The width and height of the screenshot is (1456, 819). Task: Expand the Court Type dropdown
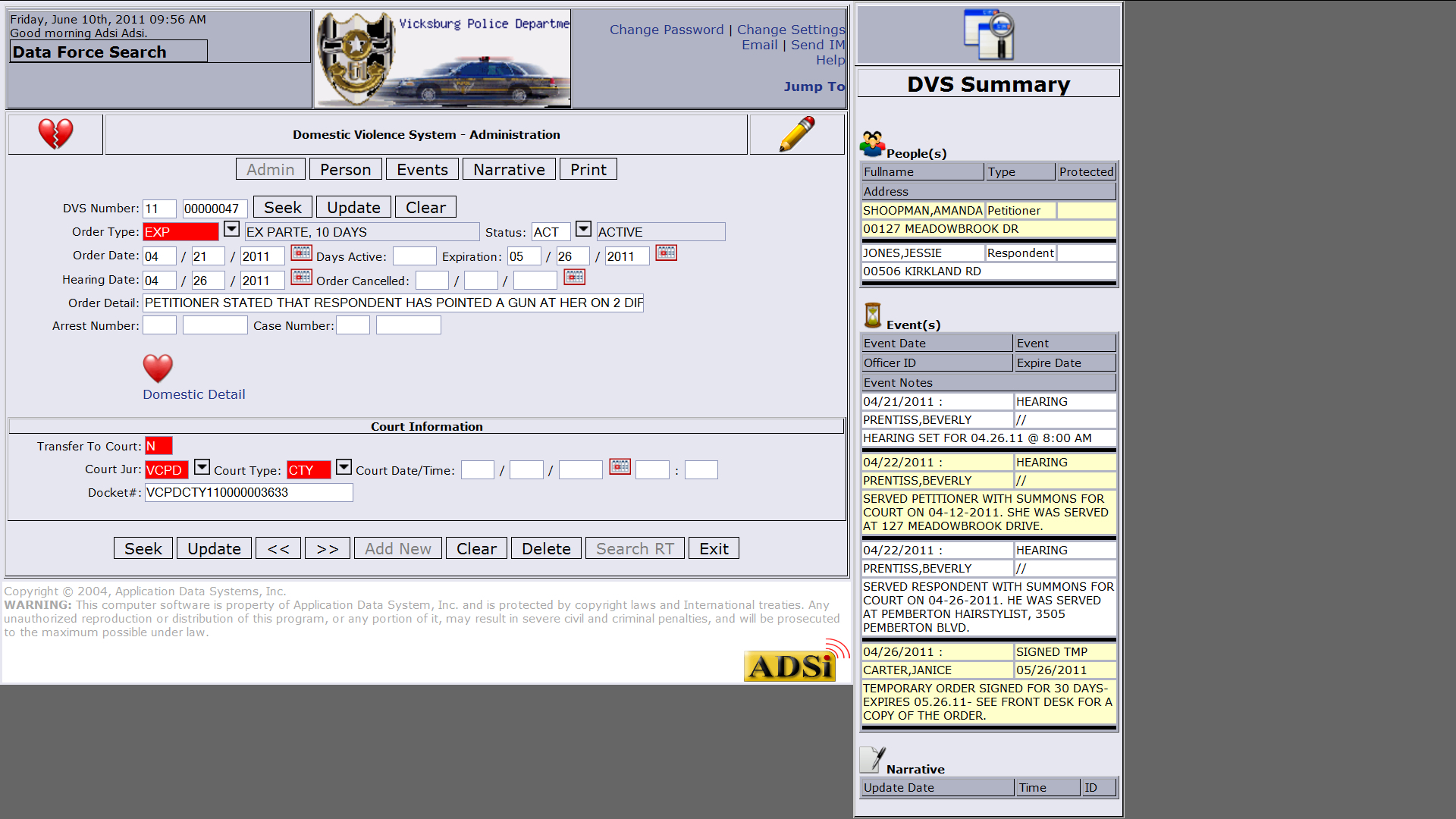tap(344, 467)
